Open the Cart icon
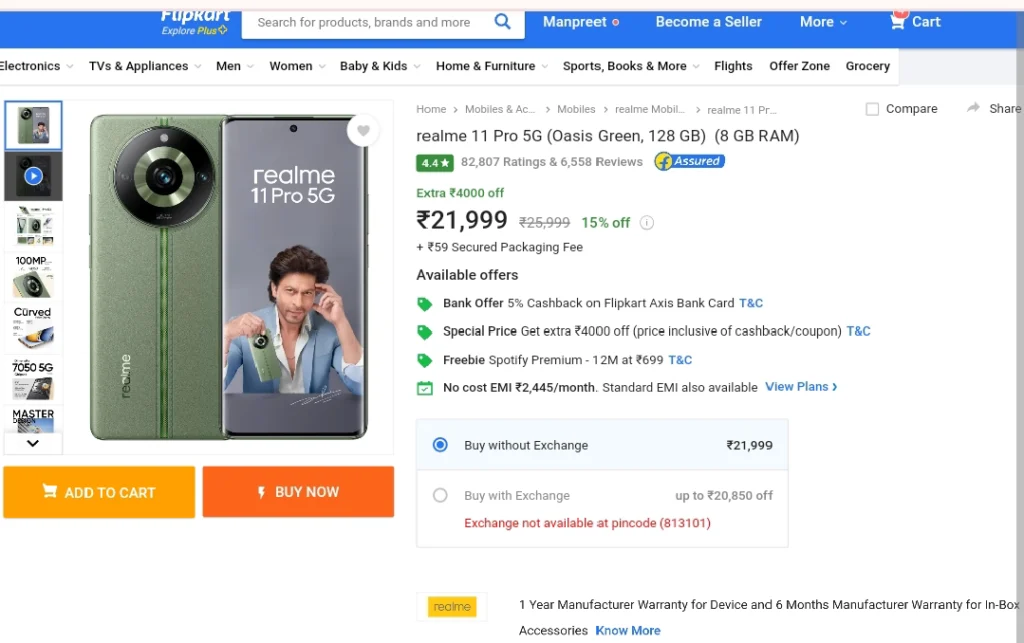This screenshot has width=1024, height=643. pyautogui.click(x=898, y=21)
